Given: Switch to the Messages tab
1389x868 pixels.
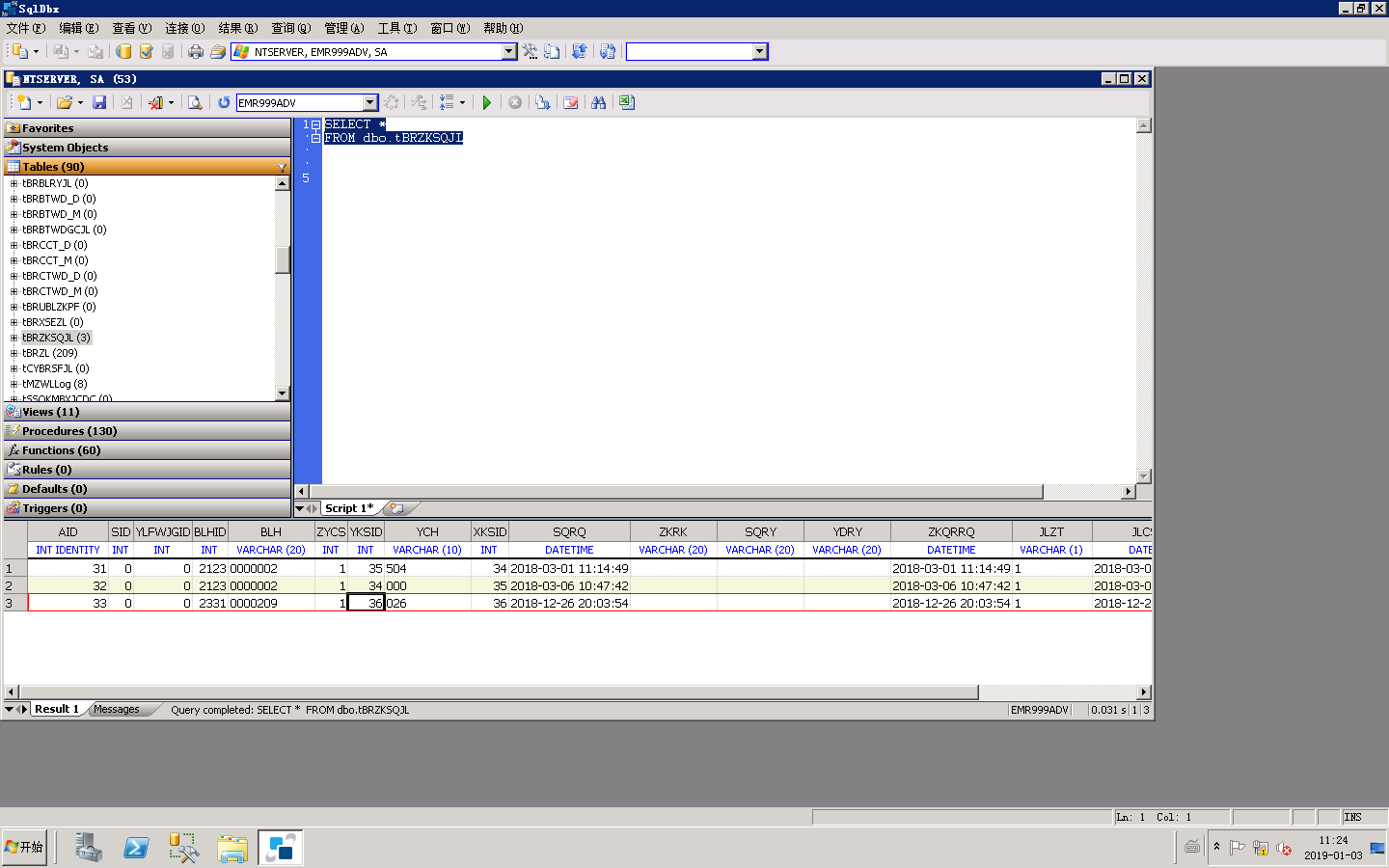Looking at the screenshot, I should [117, 709].
